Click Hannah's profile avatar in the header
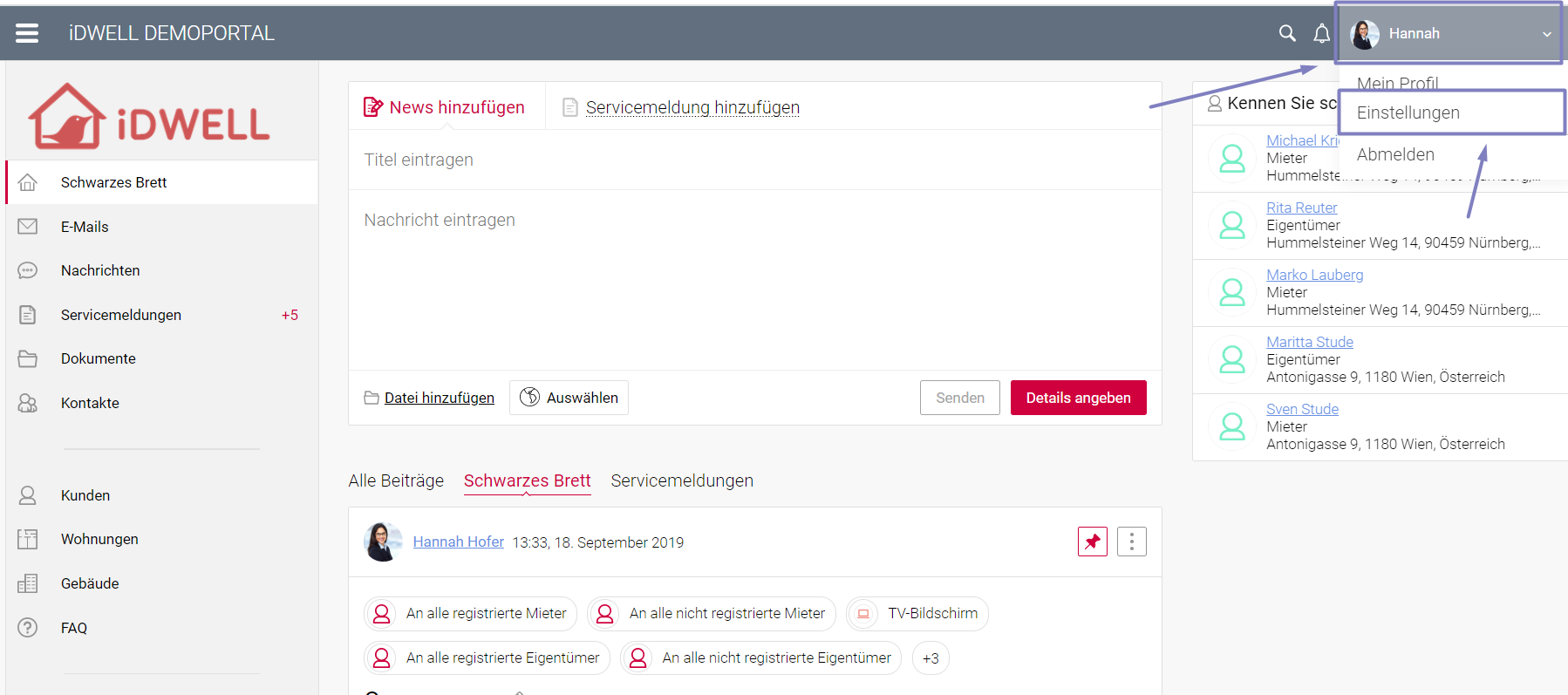 click(x=1365, y=34)
